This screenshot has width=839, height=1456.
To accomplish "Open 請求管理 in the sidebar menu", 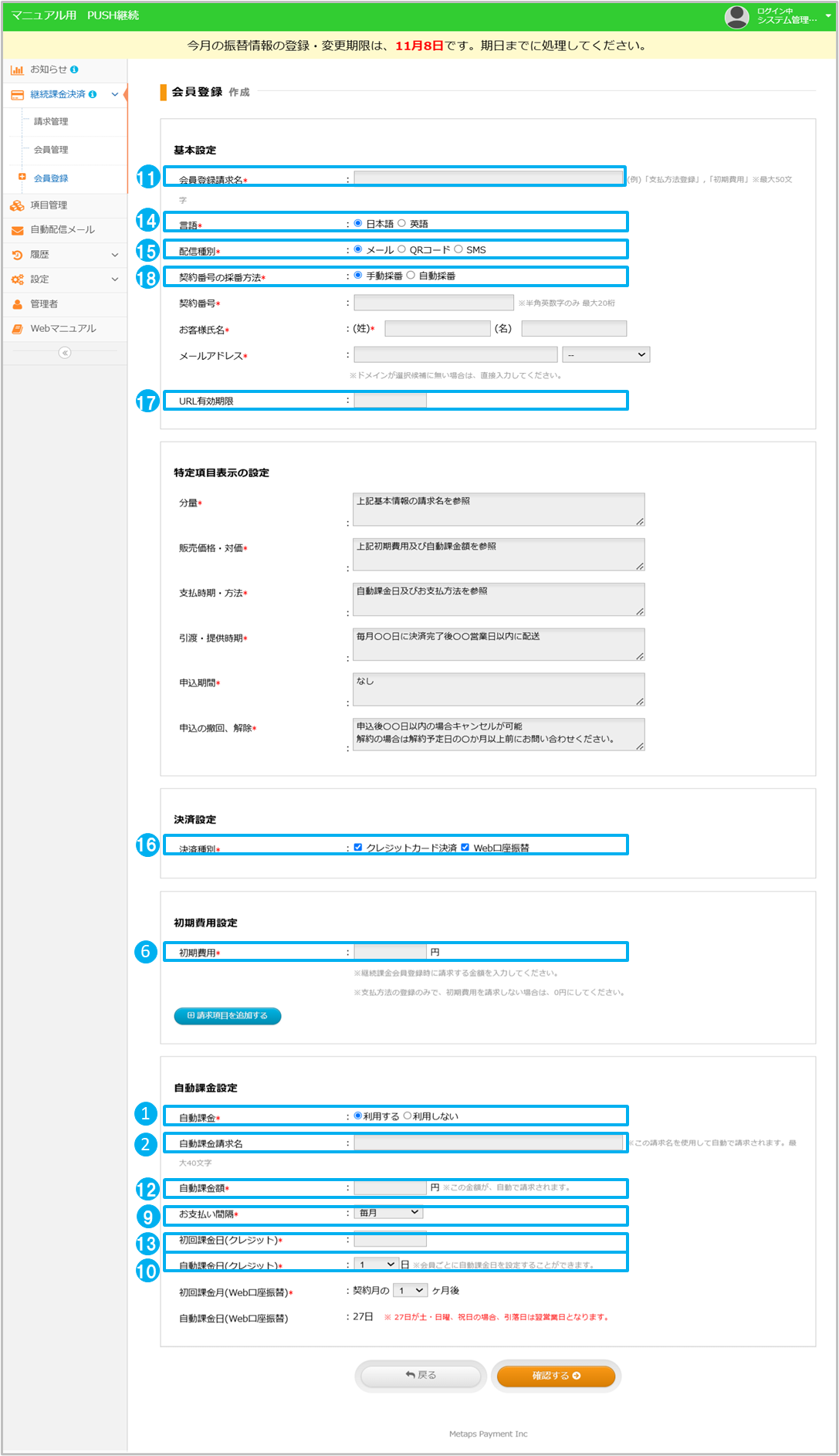I will [51, 122].
